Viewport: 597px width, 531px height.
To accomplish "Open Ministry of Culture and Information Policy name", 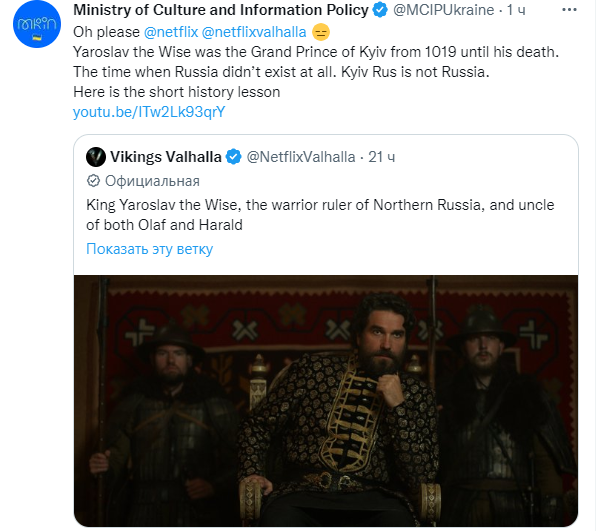I will tap(221, 10).
